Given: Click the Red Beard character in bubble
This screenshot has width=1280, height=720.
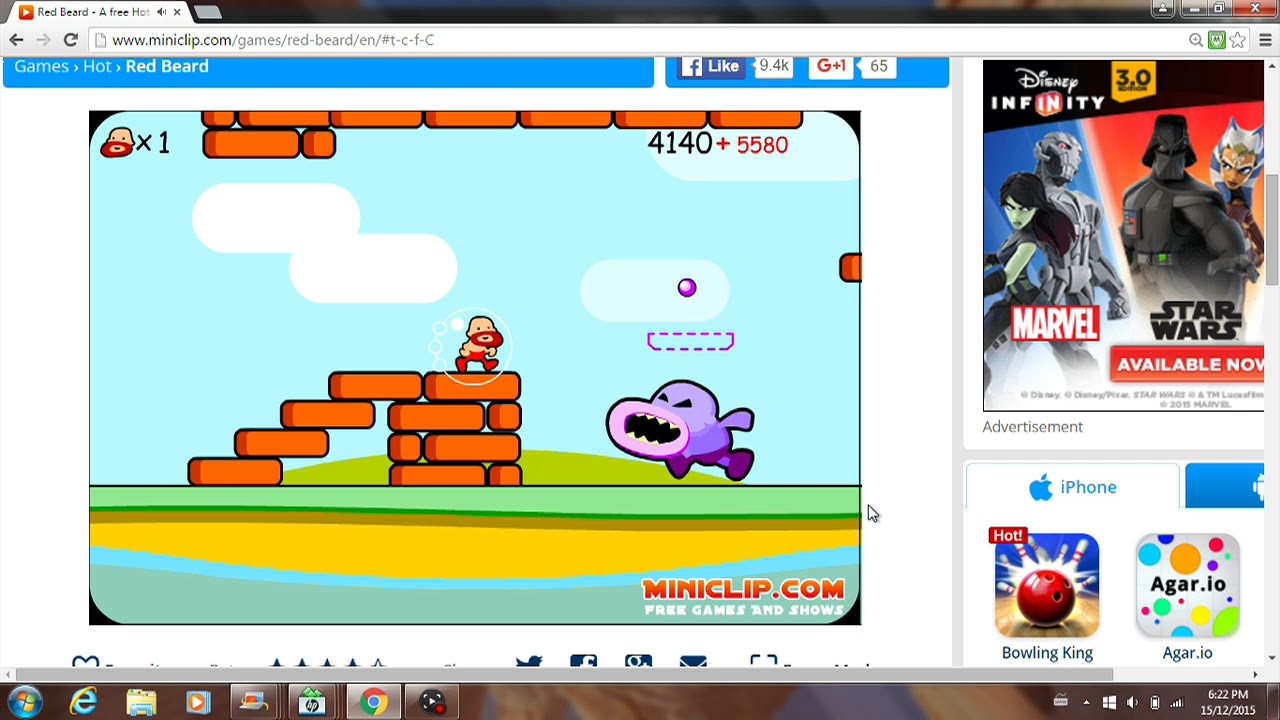Looking at the screenshot, I should 478,345.
